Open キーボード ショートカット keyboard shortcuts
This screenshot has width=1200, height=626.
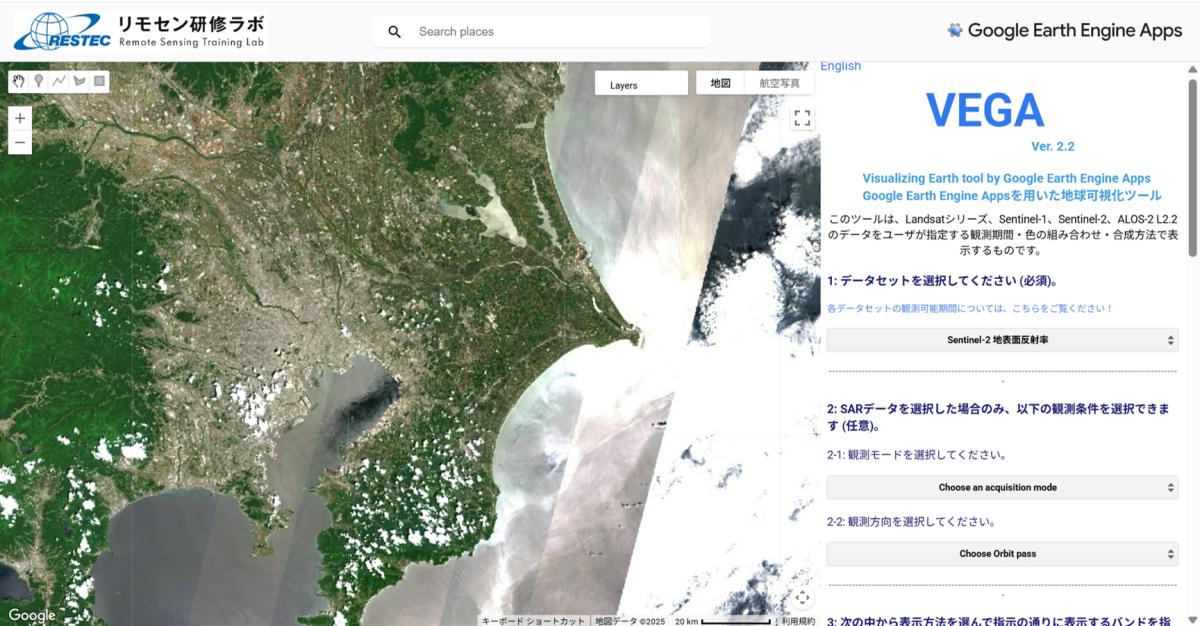pyautogui.click(x=533, y=621)
